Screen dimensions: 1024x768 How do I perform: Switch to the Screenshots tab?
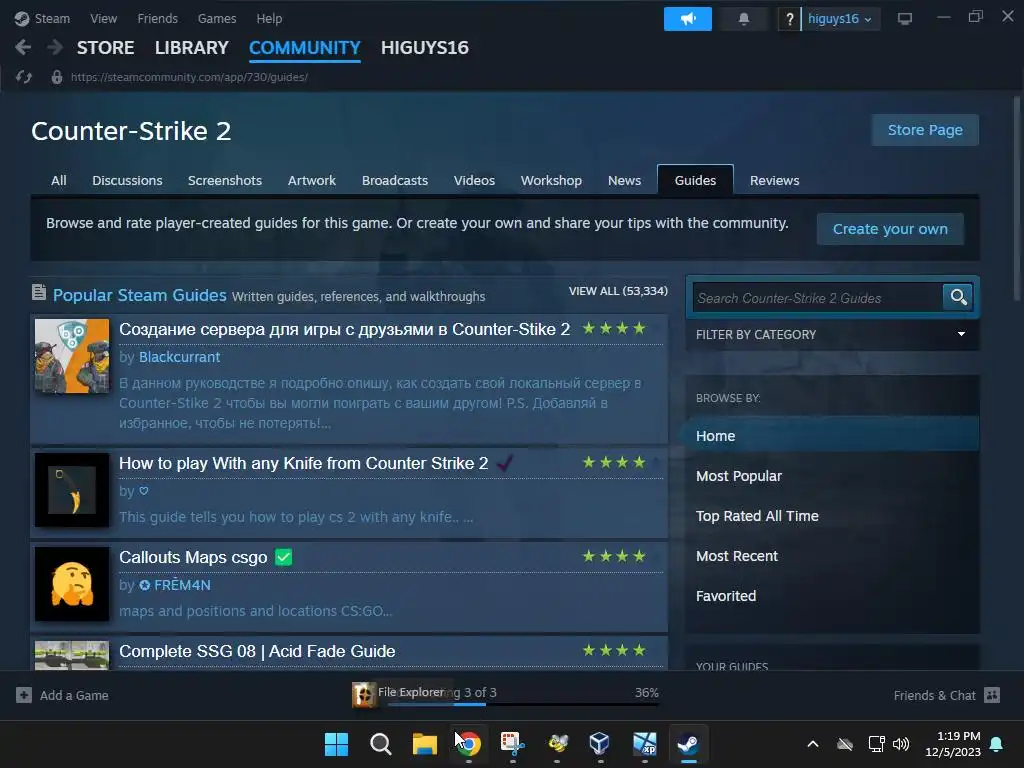tap(225, 180)
